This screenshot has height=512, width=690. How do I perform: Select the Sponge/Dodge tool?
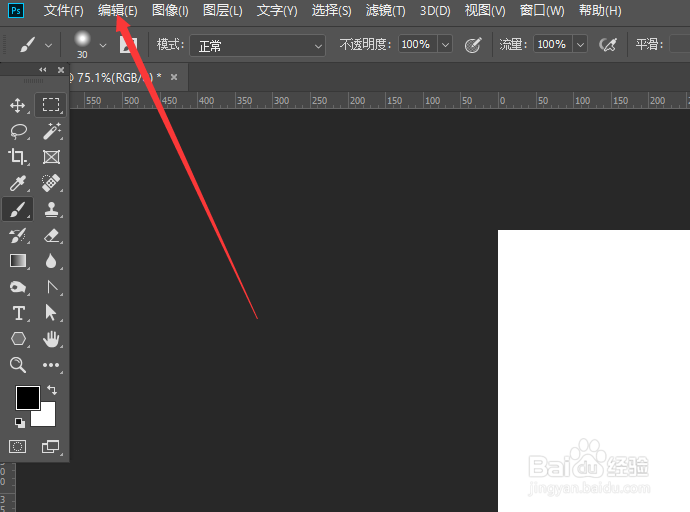(x=18, y=287)
